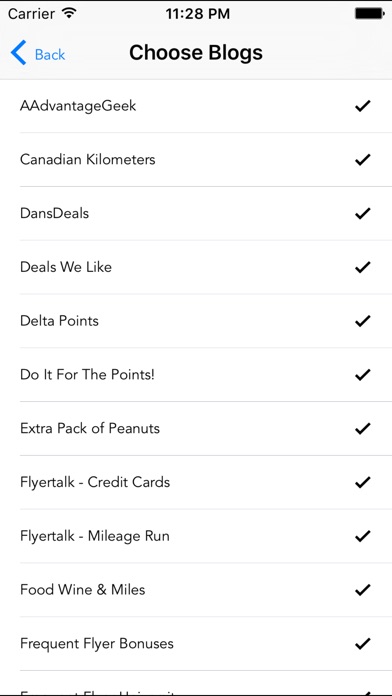Tap the battery indicator icon
Viewport: 392px width, 696px height.
point(369,14)
